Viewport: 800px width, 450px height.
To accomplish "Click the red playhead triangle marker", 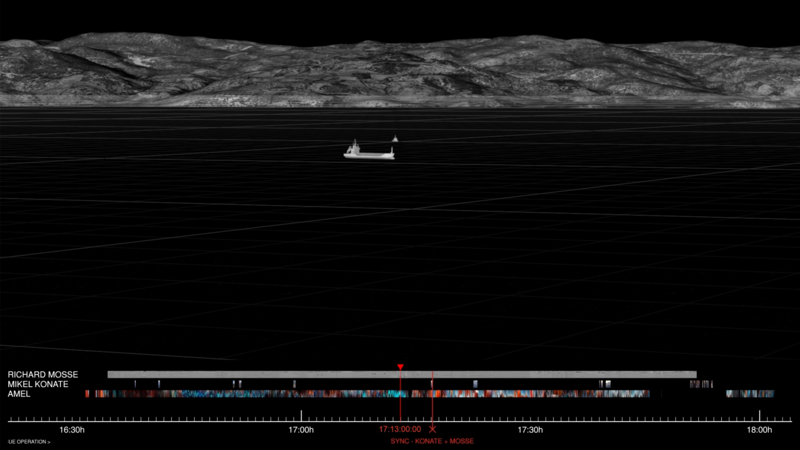I will click(x=400, y=368).
